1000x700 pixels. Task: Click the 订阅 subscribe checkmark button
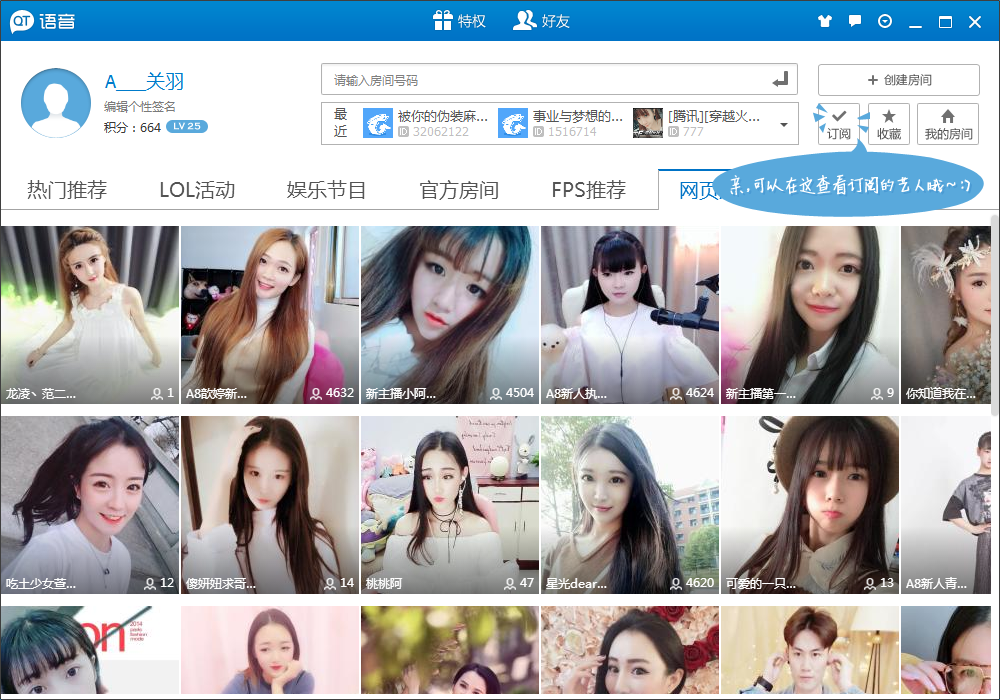pos(839,124)
